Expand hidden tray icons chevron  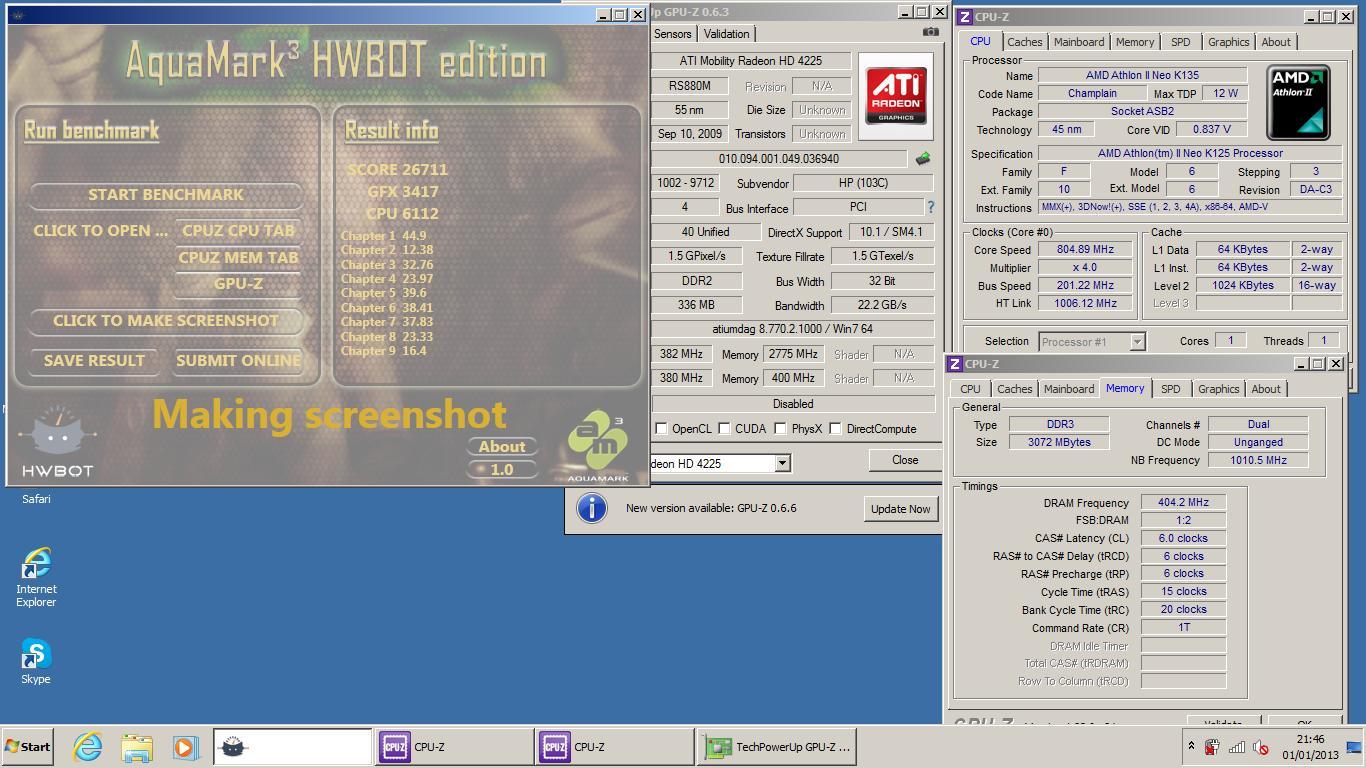point(1191,746)
